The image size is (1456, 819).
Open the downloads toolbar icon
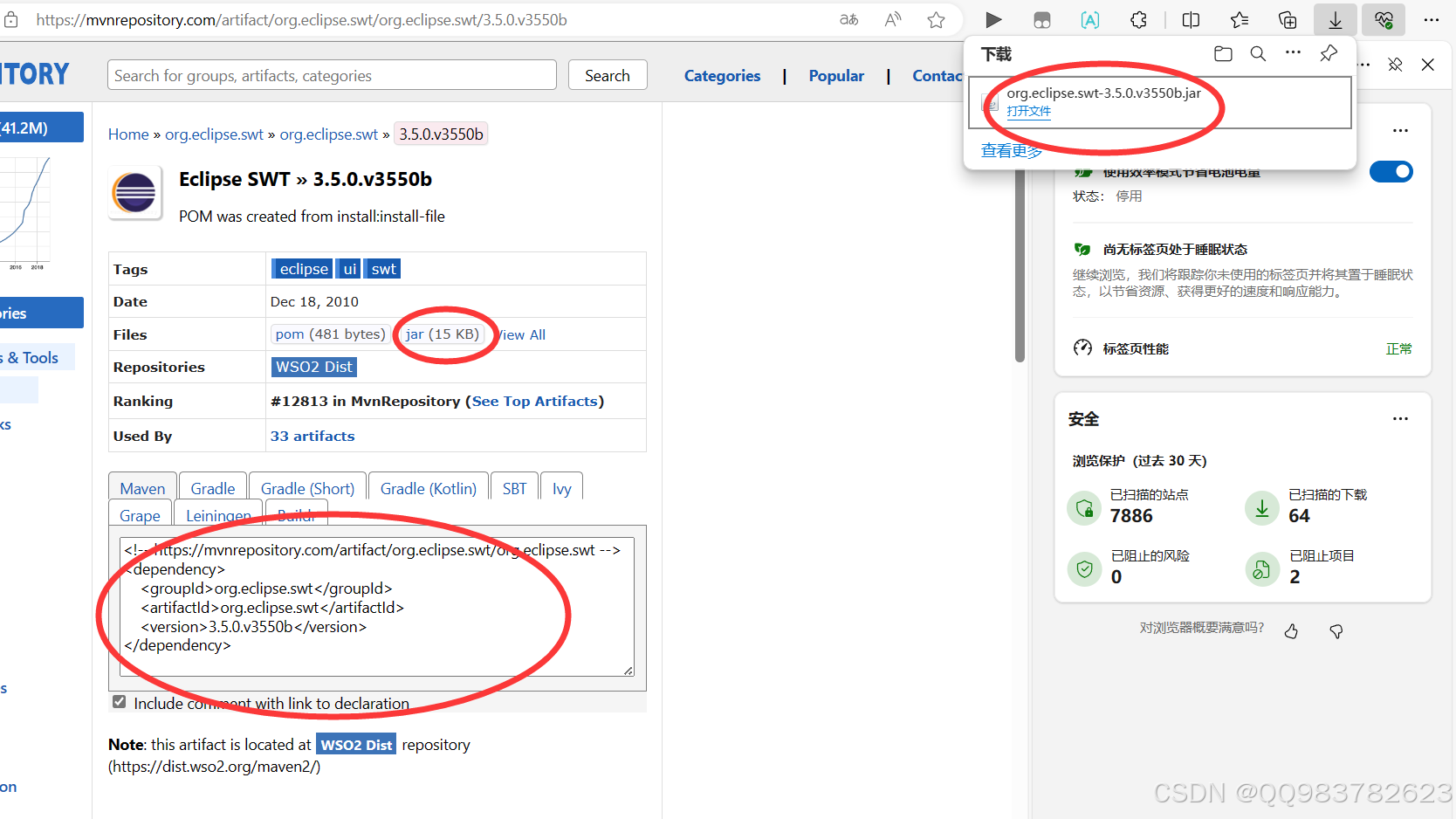1336,19
